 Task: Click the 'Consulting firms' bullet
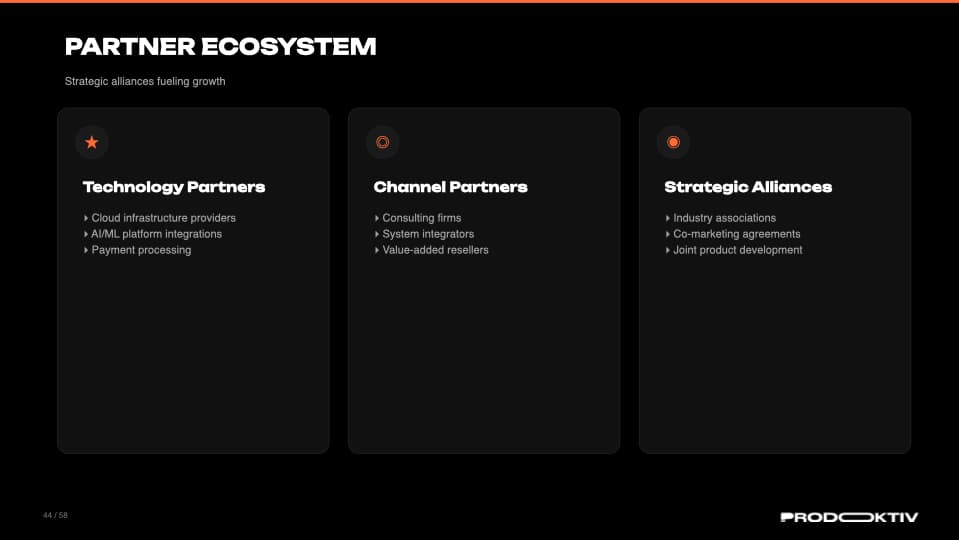pos(421,218)
